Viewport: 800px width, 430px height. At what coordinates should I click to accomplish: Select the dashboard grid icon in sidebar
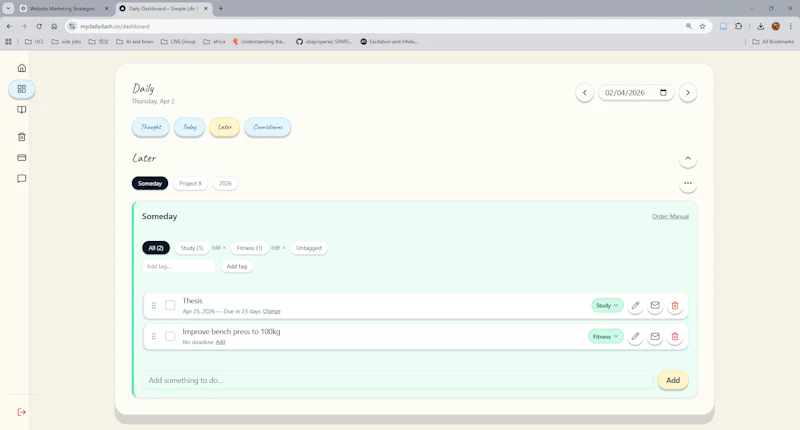pyautogui.click(x=21, y=89)
